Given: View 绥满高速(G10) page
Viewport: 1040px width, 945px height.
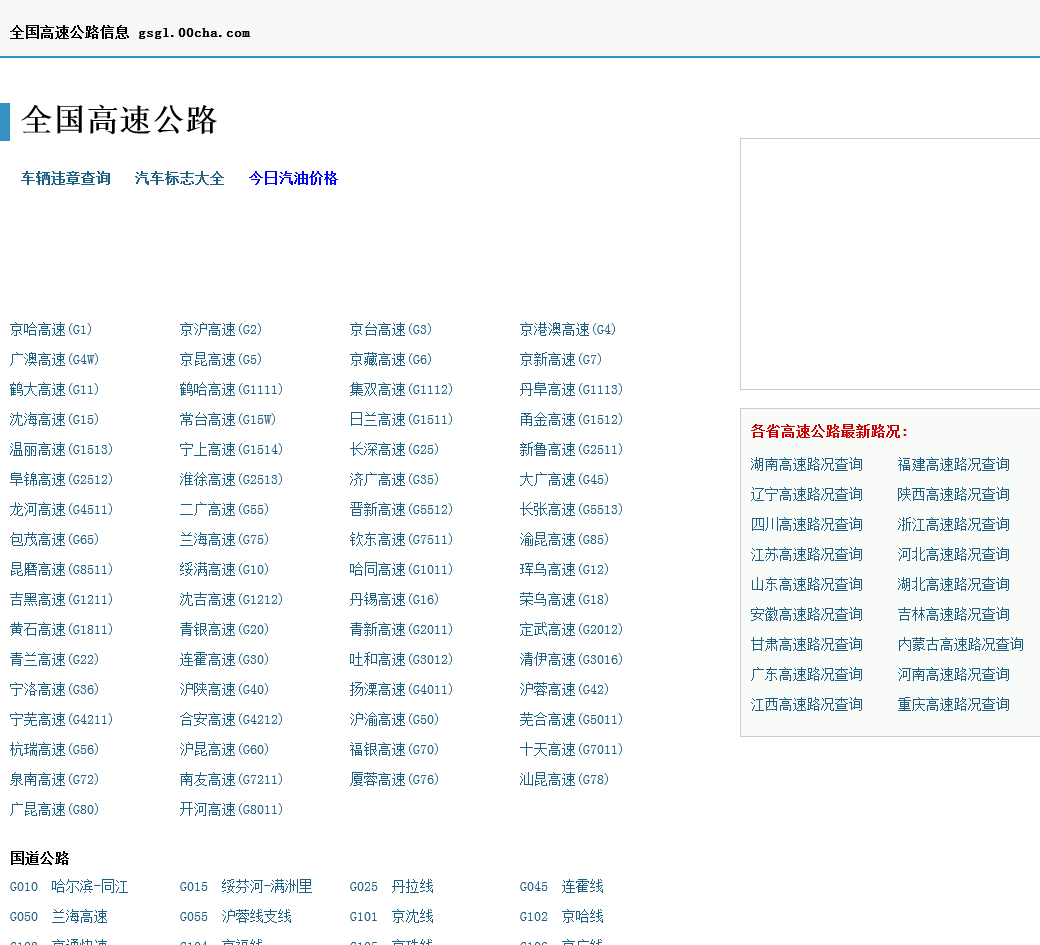Looking at the screenshot, I should coord(224,570).
